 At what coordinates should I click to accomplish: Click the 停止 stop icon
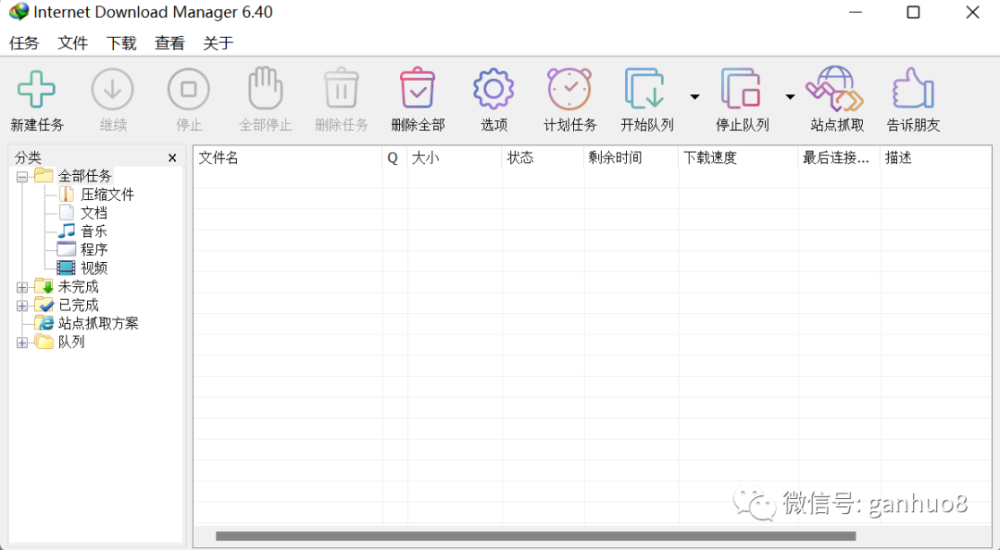coord(188,89)
